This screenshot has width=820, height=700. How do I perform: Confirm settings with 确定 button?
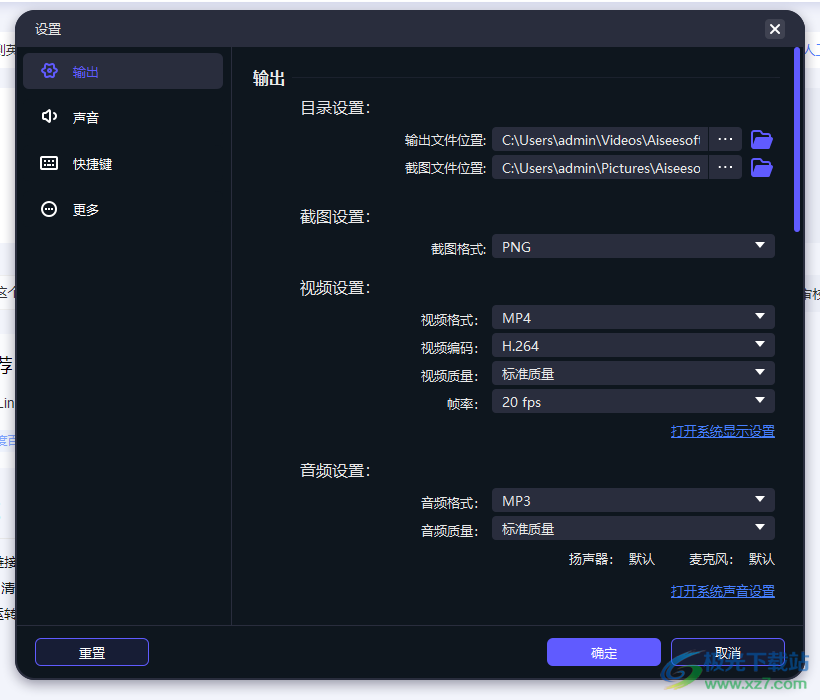[x=604, y=651]
